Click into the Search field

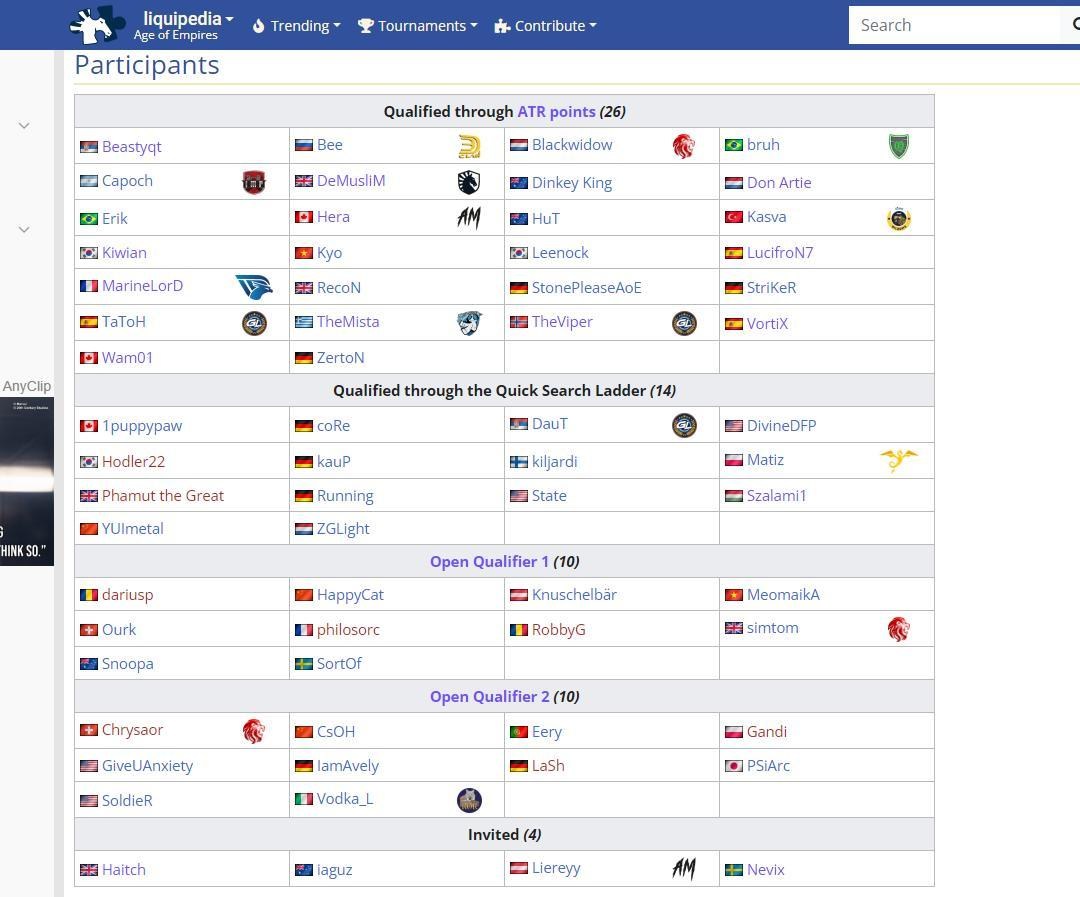[x=957, y=25]
